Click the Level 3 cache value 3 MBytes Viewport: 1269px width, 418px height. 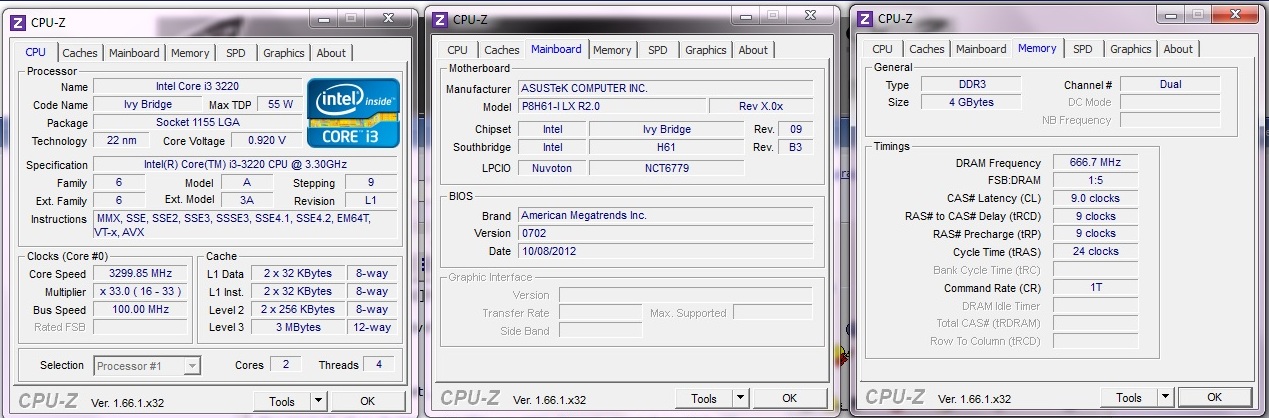[298, 327]
